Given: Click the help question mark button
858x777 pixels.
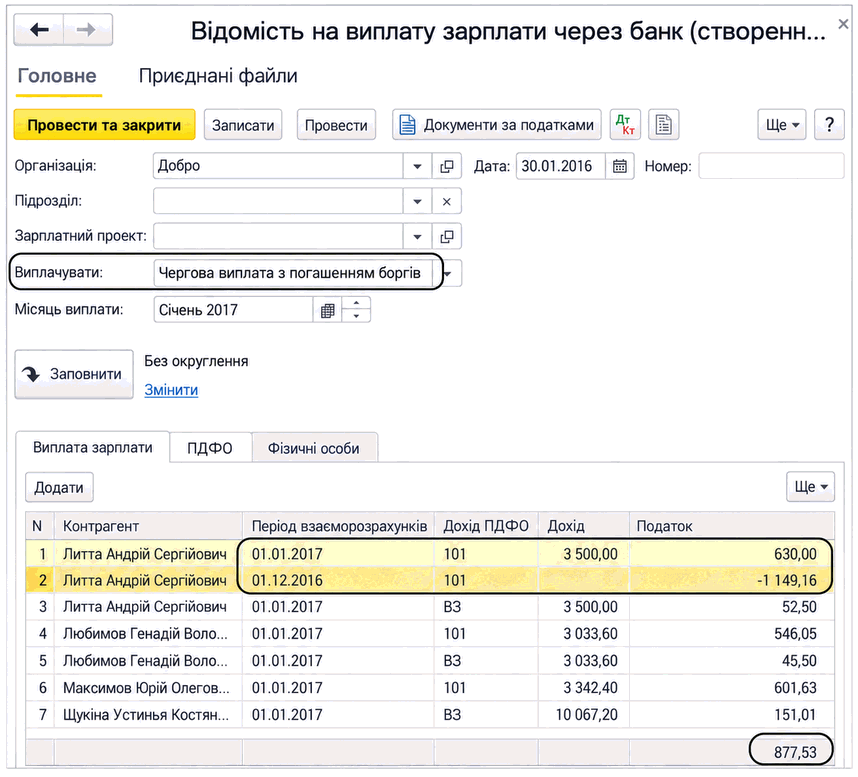Looking at the screenshot, I should tap(829, 125).
